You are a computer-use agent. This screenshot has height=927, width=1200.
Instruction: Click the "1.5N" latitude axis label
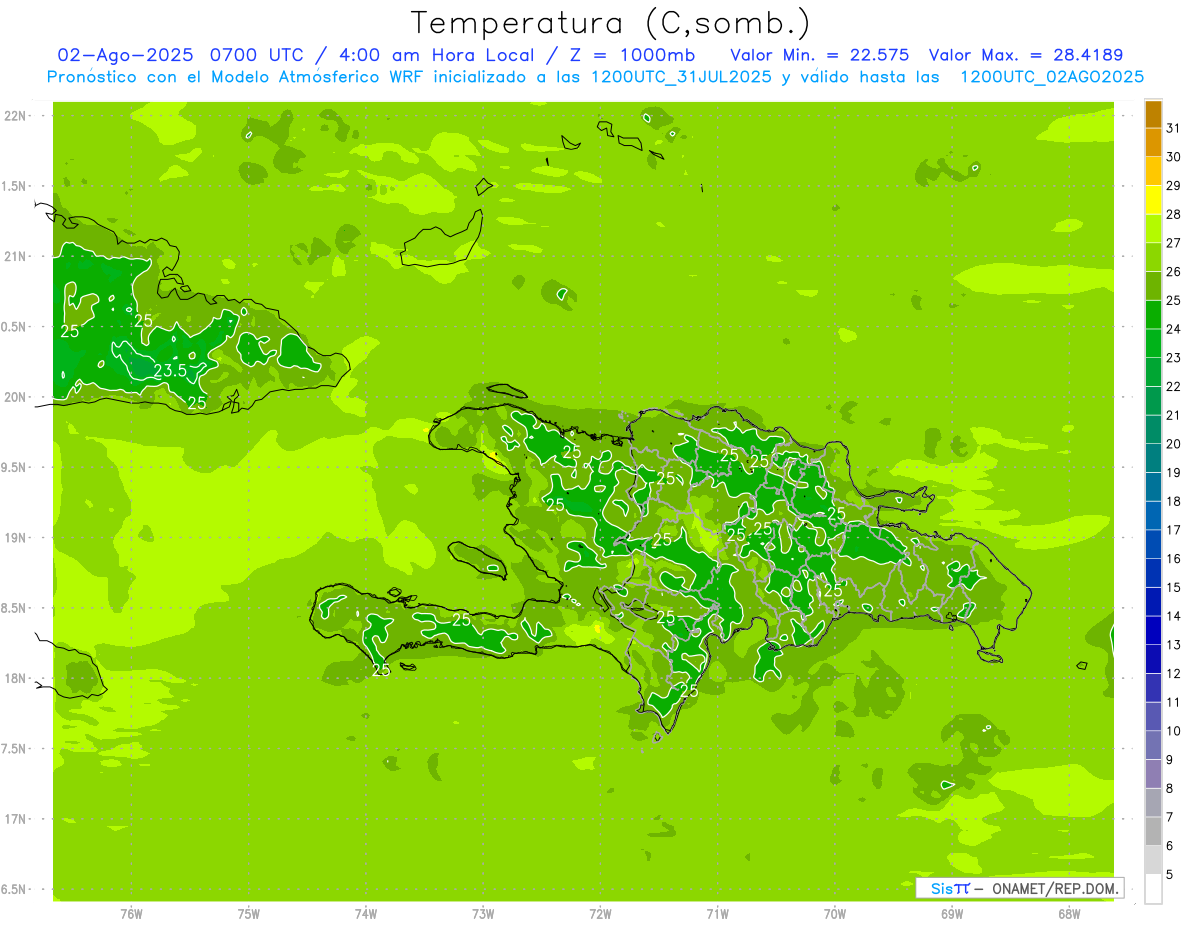[16, 186]
